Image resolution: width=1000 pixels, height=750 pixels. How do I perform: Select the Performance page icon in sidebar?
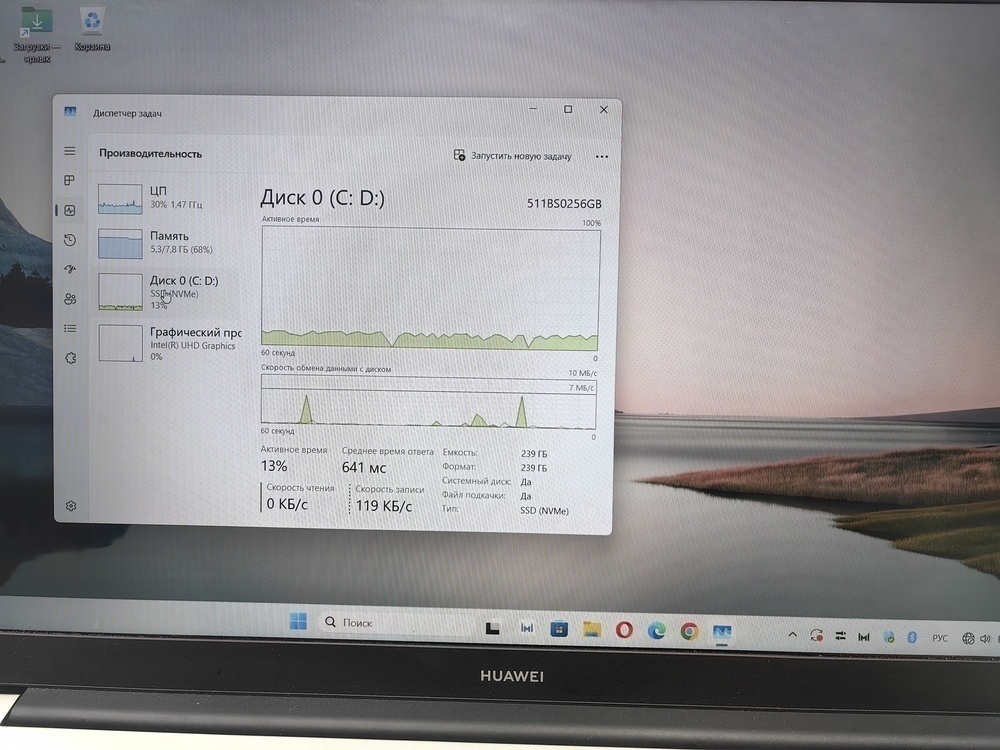click(x=70, y=210)
